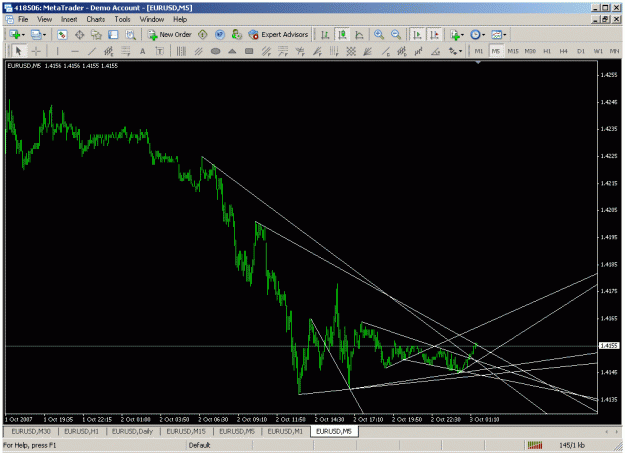Click the 1.4155 current price label
The image size is (625, 453).
point(609,345)
